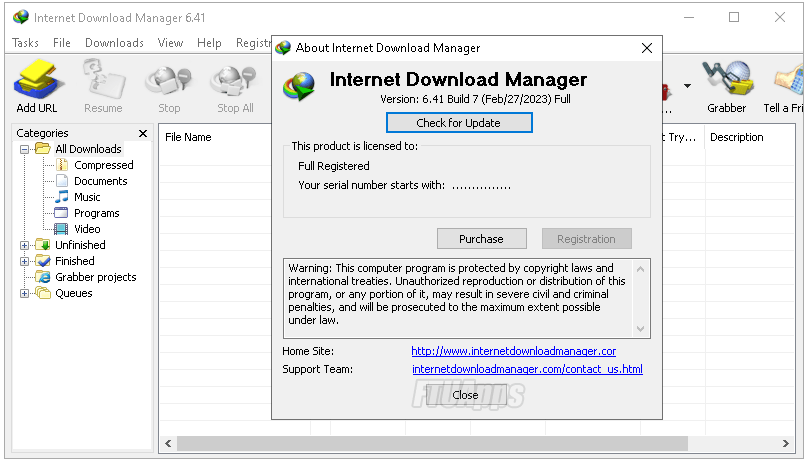Viewport: 807px width, 462px height.
Task: Click the horizontal scrollbar left arrow
Action: 168,443
